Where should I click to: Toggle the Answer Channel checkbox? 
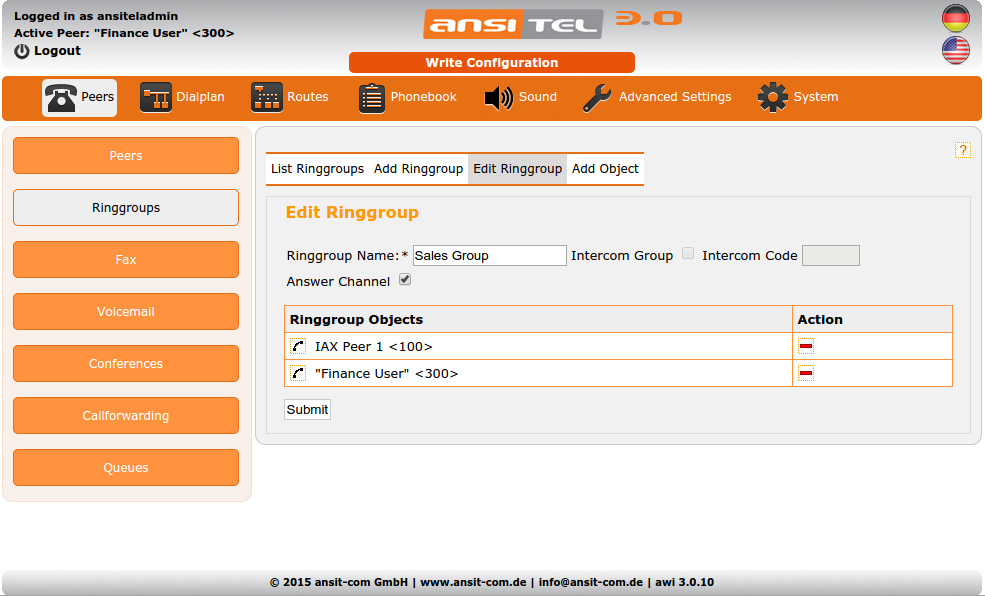click(x=405, y=280)
